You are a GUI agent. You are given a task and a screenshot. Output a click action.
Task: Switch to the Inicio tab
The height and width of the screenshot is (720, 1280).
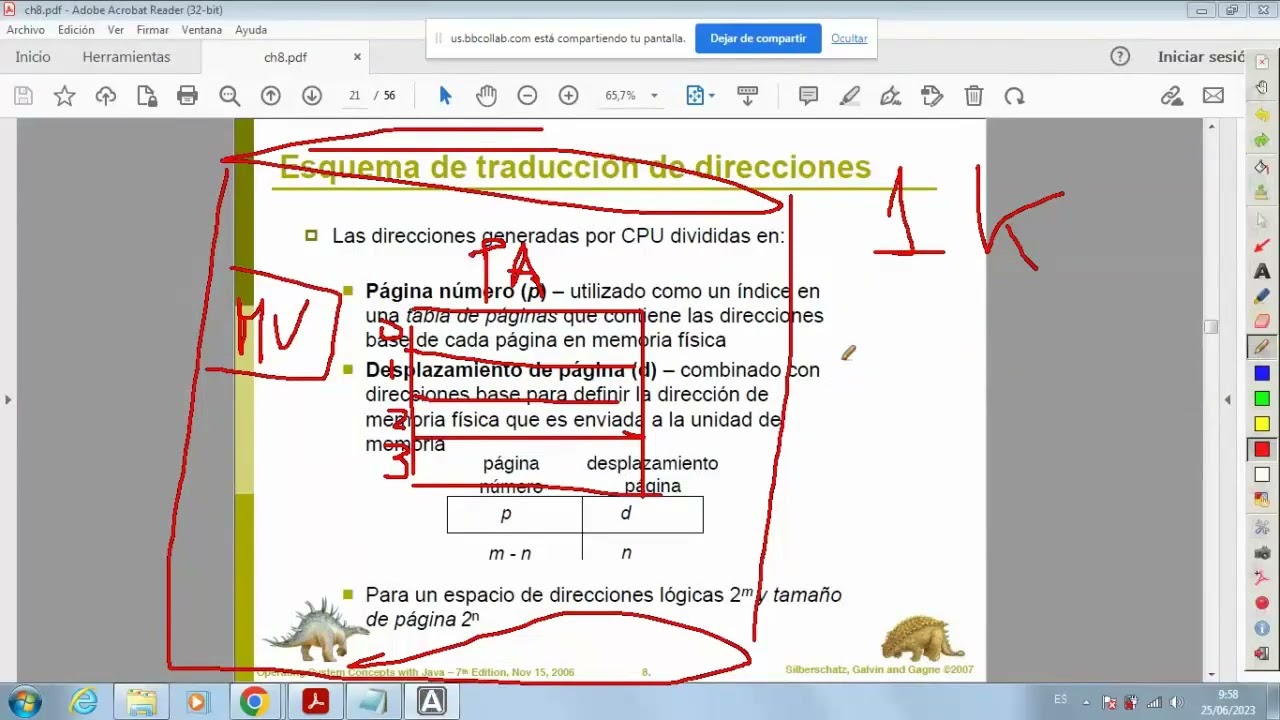[x=33, y=57]
